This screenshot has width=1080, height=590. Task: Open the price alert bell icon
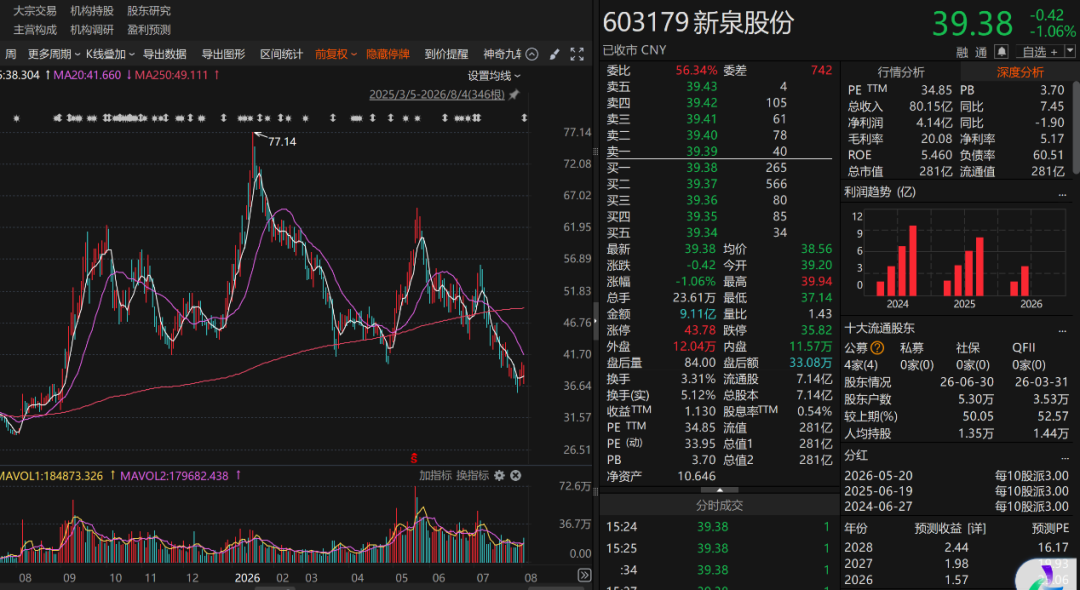pos(1001,52)
